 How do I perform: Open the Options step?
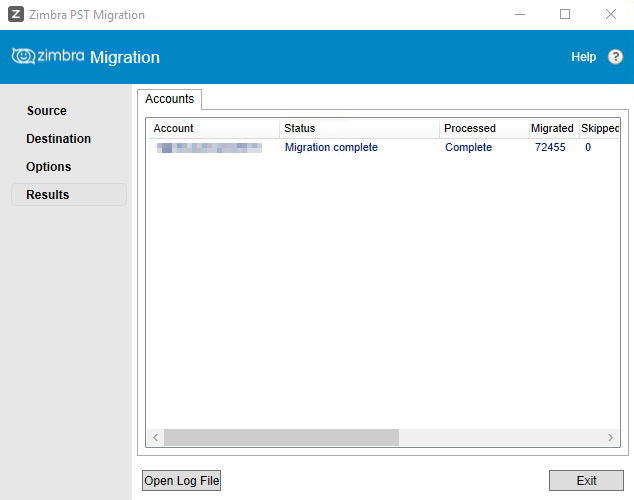click(49, 167)
